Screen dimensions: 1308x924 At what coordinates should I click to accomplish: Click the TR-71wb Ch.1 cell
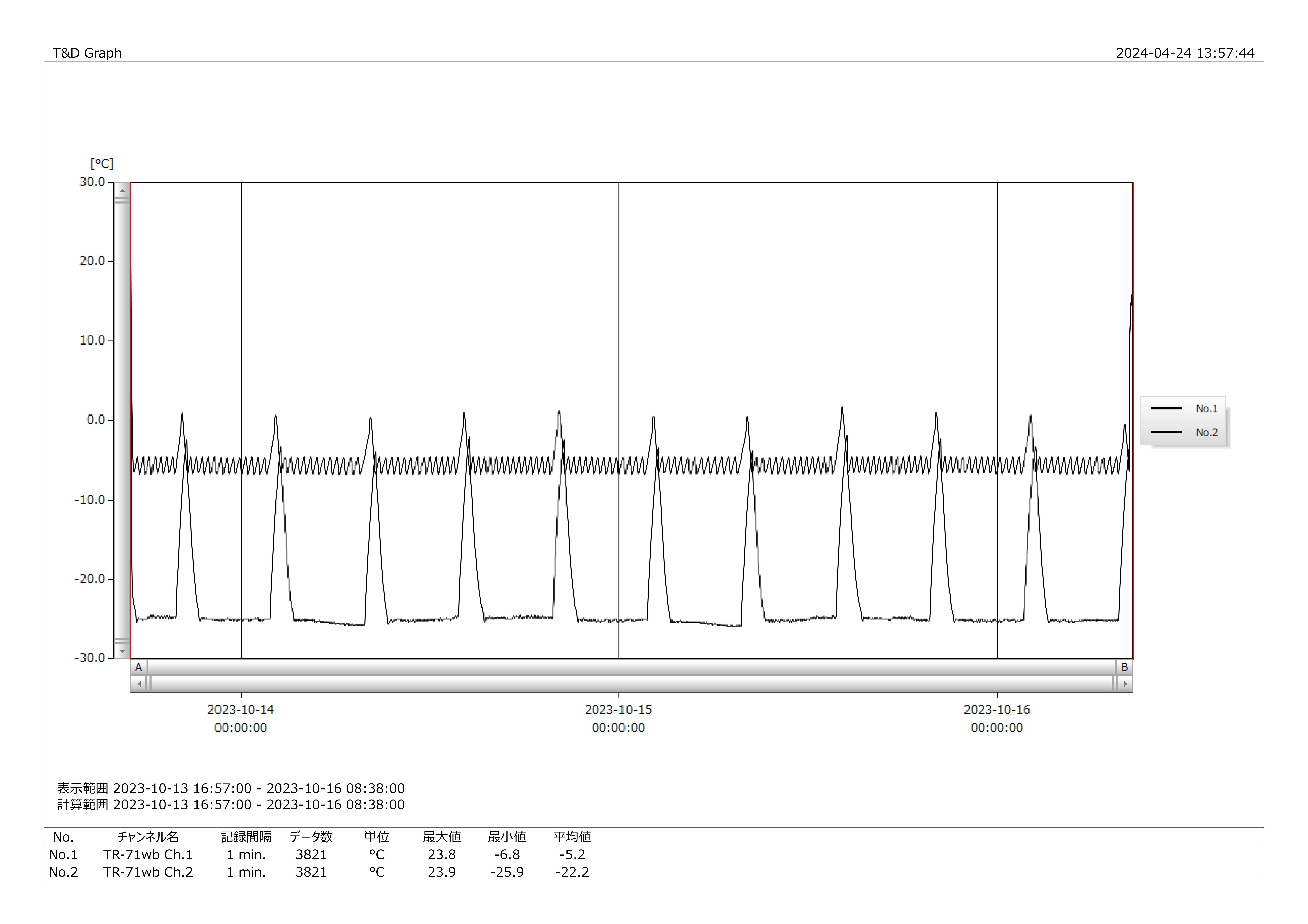pyautogui.click(x=148, y=854)
